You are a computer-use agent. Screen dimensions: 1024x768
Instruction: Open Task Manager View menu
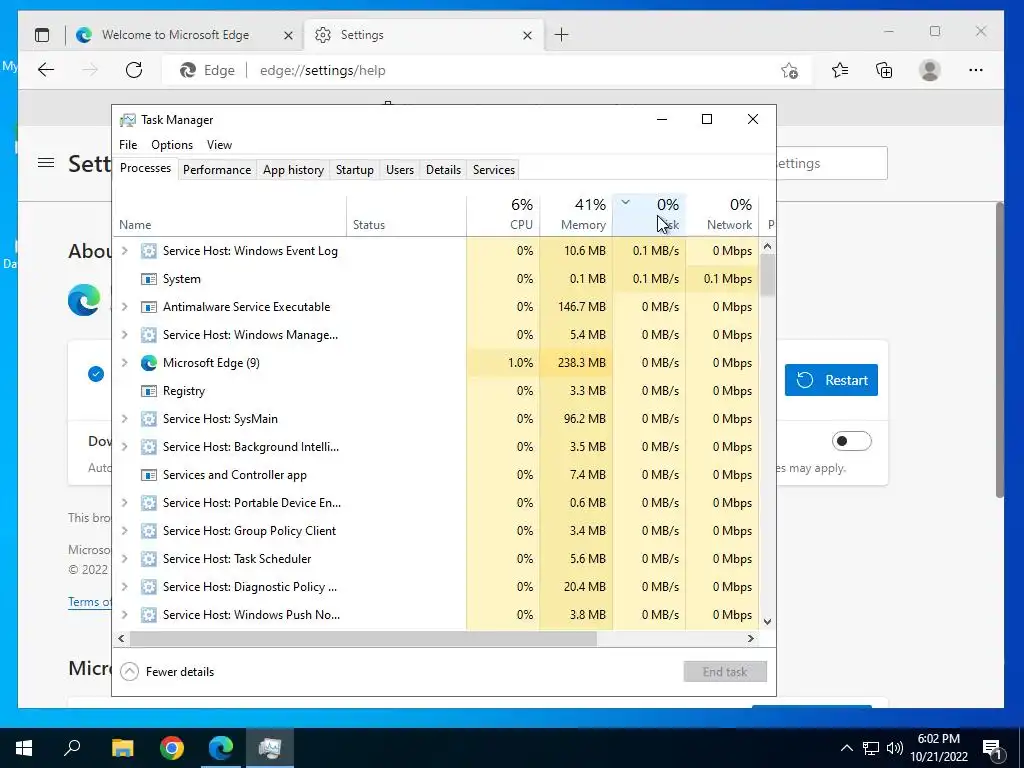click(x=219, y=145)
